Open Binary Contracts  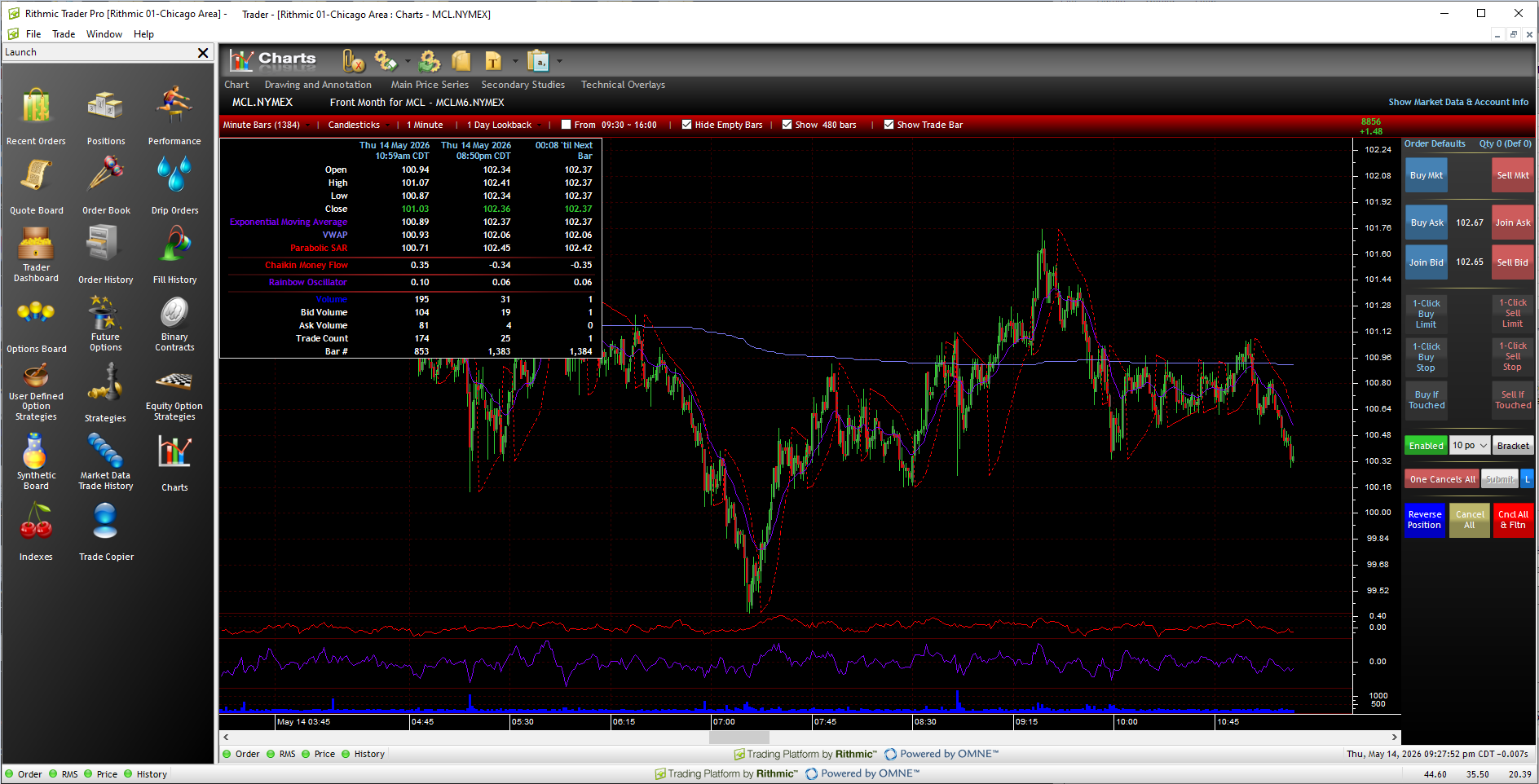pyautogui.click(x=174, y=324)
